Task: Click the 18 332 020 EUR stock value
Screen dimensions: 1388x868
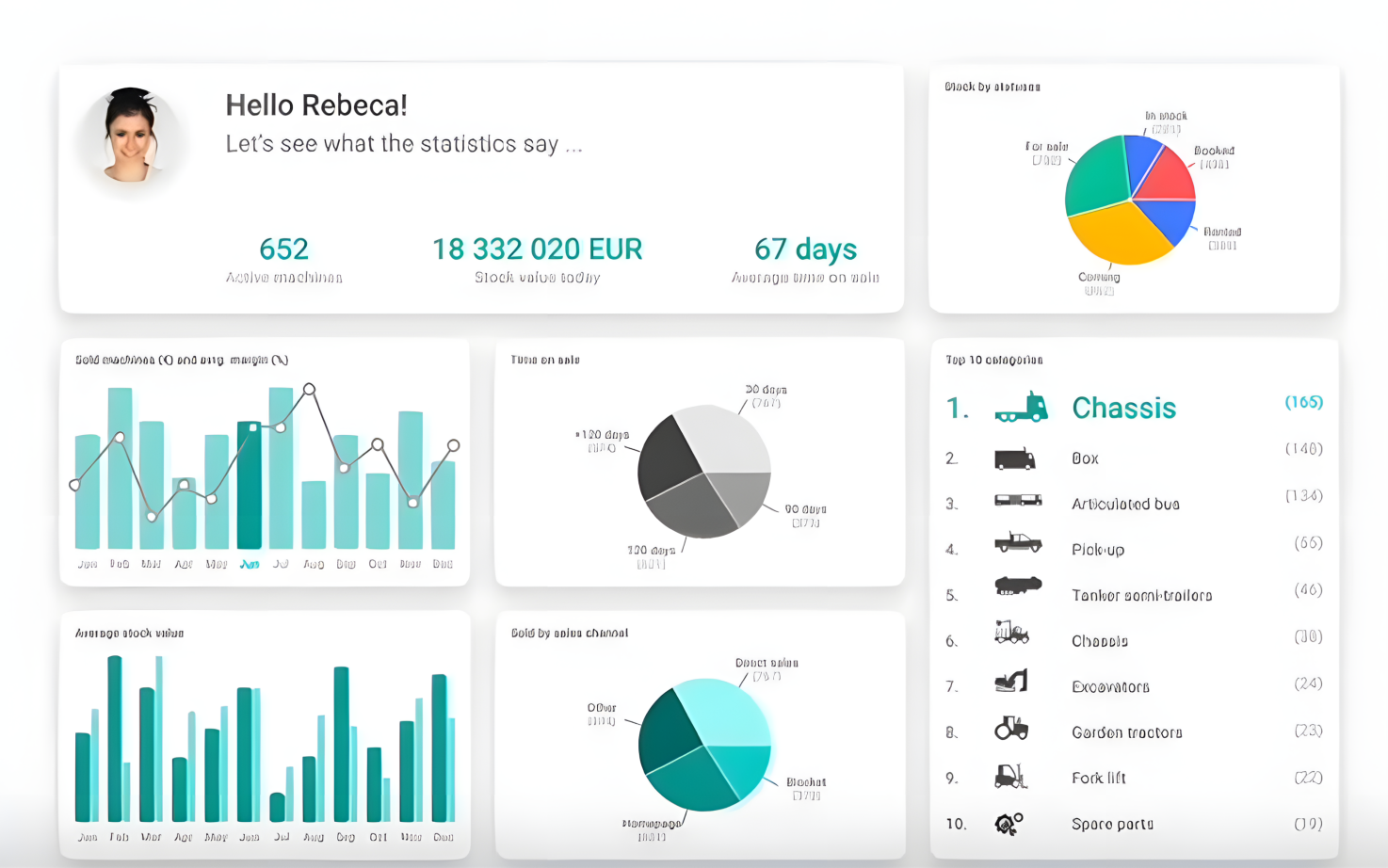Action: [537, 249]
